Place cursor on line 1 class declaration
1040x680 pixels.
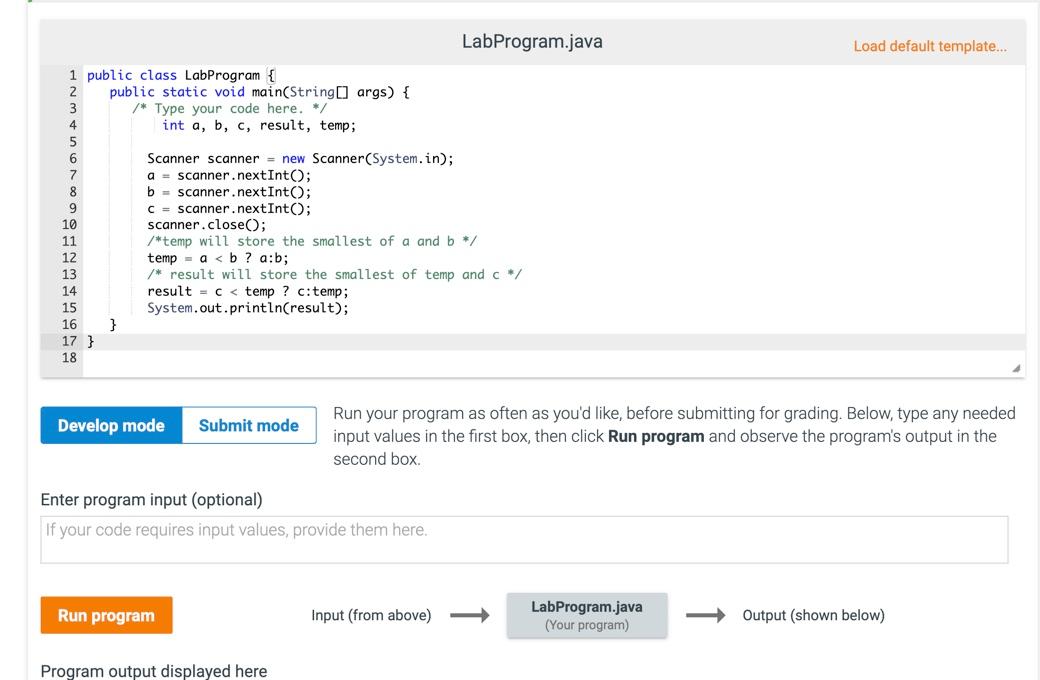[x=181, y=75]
